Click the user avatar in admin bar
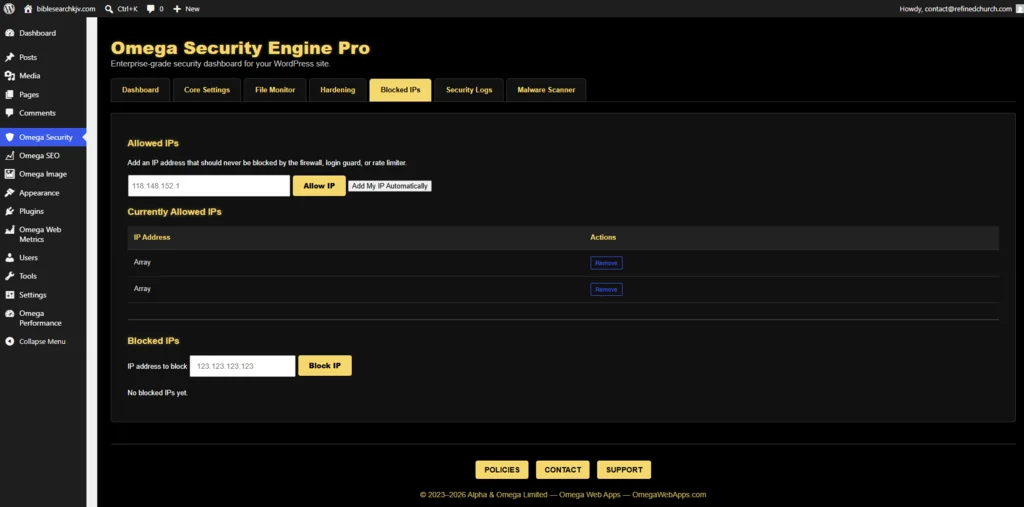The height and width of the screenshot is (507, 1024). point(1019,8)
